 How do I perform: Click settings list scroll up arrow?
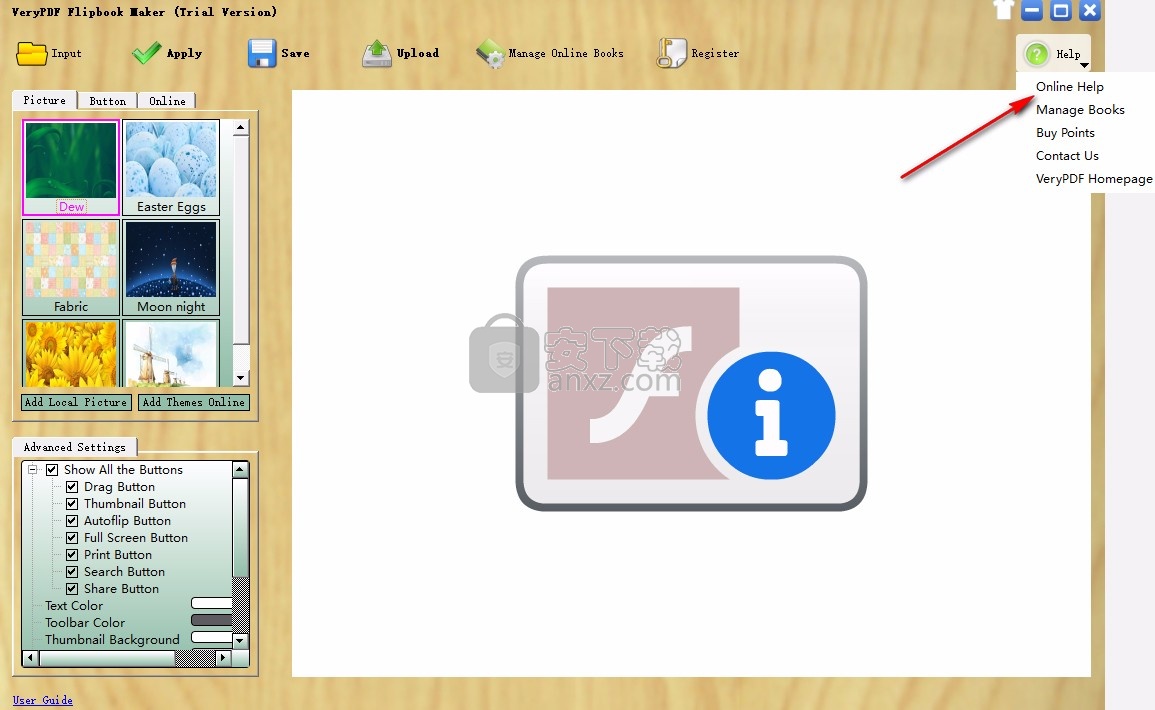point(240,470)
